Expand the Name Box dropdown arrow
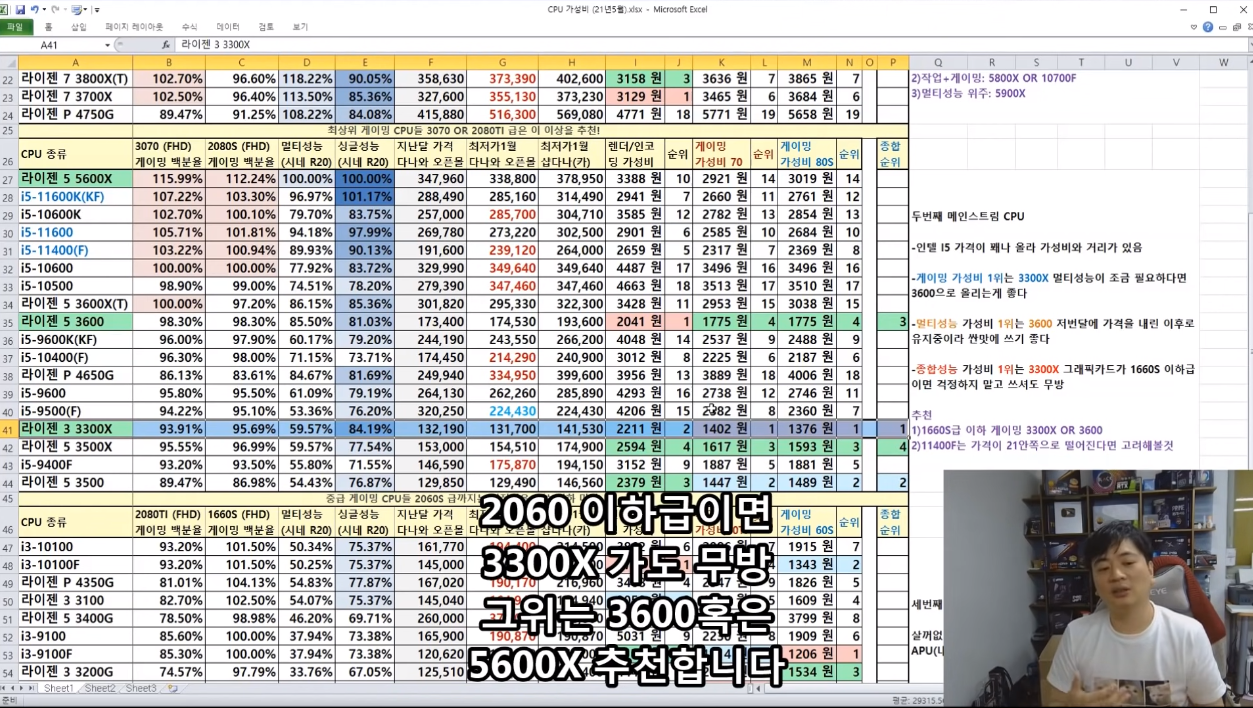This screenshot has height=708, width=1253. tap(107, 45)
